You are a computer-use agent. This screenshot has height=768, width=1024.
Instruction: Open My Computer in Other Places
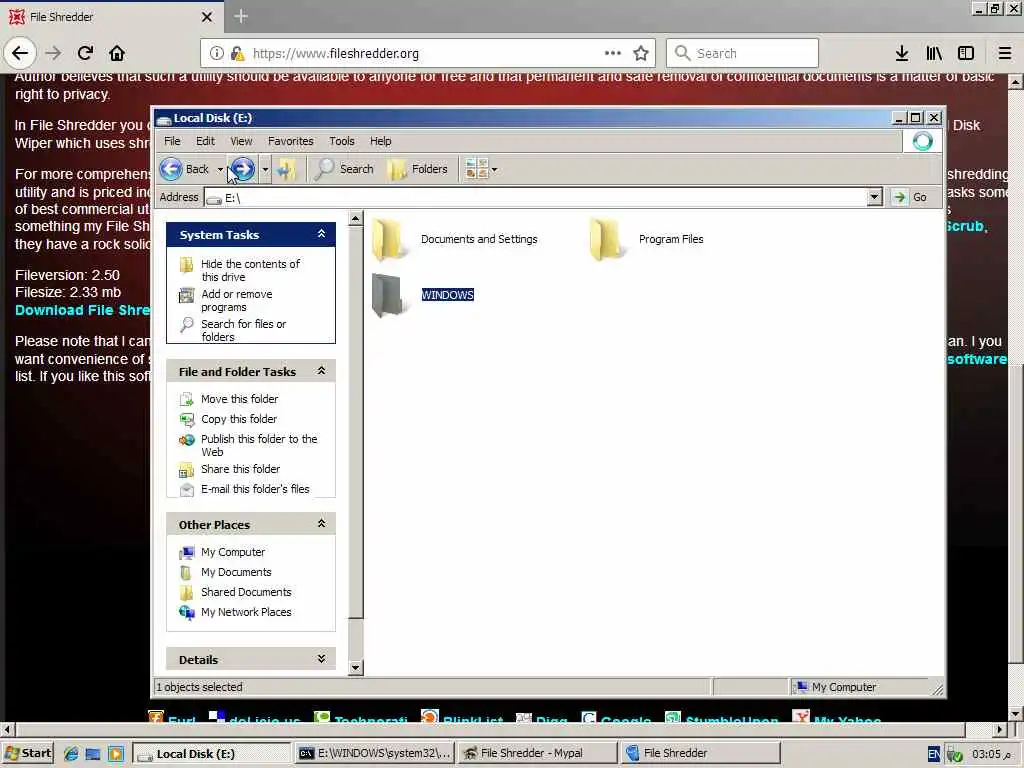(x=232, y=552)
